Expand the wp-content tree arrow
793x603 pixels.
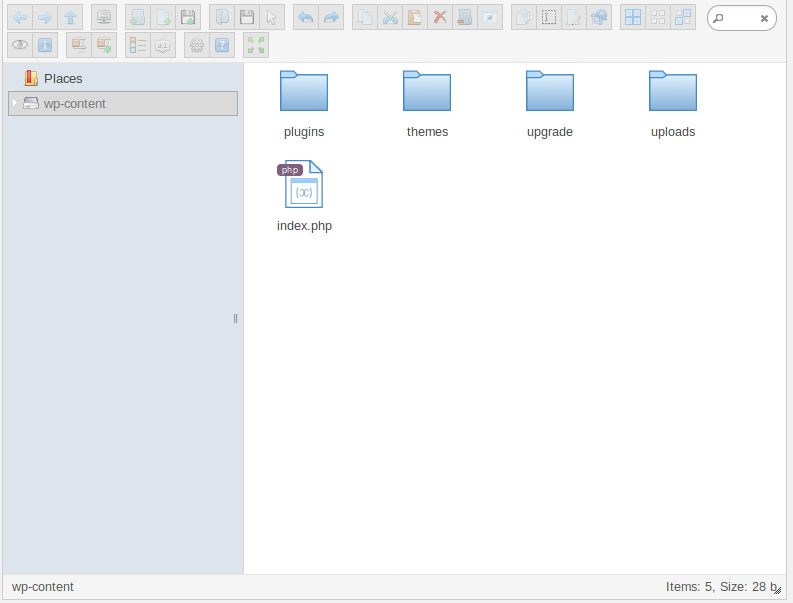(14, 103)
